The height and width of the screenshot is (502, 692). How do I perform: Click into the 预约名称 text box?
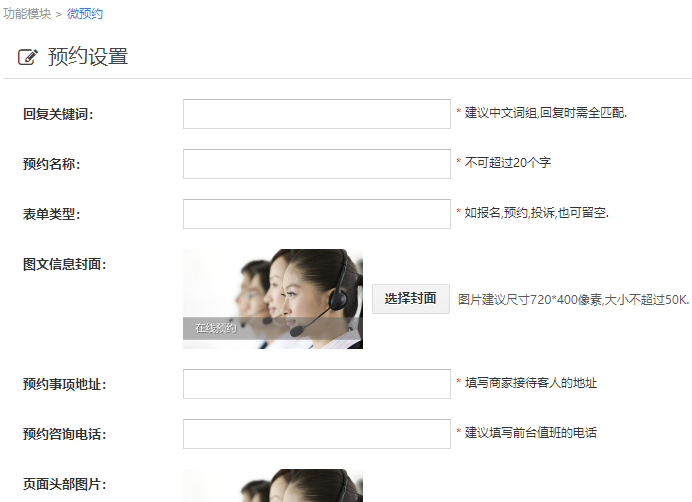click(316, 164)
